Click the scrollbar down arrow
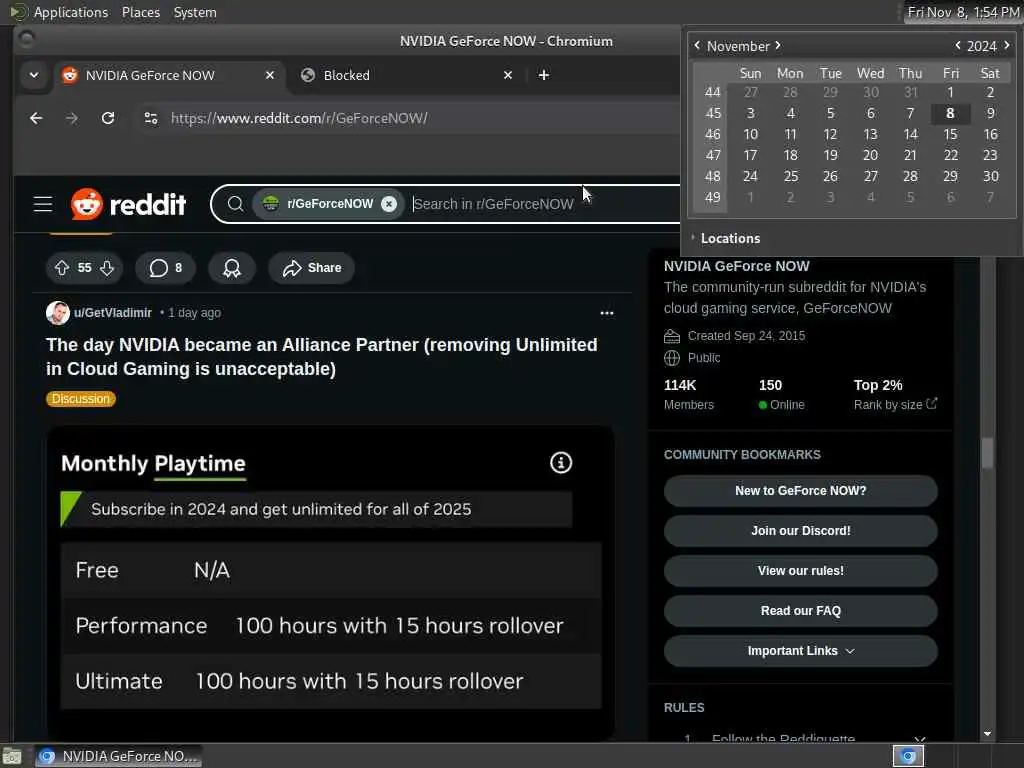Screen dimensions: 1024x768 (987, 734)
